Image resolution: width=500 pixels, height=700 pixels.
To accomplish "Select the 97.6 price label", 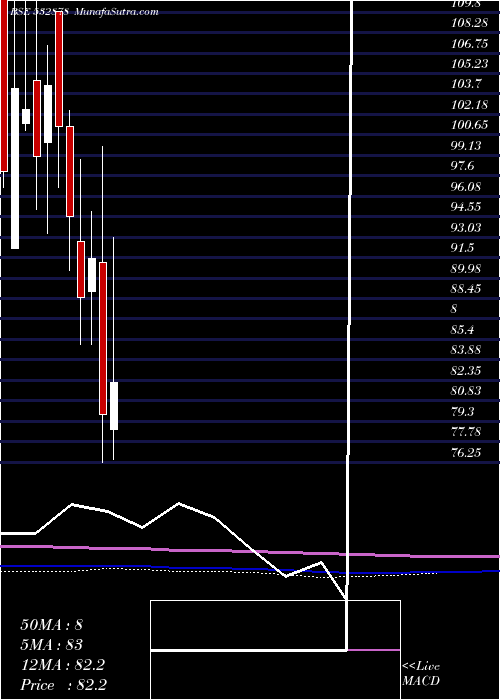I will click(463, 167).
